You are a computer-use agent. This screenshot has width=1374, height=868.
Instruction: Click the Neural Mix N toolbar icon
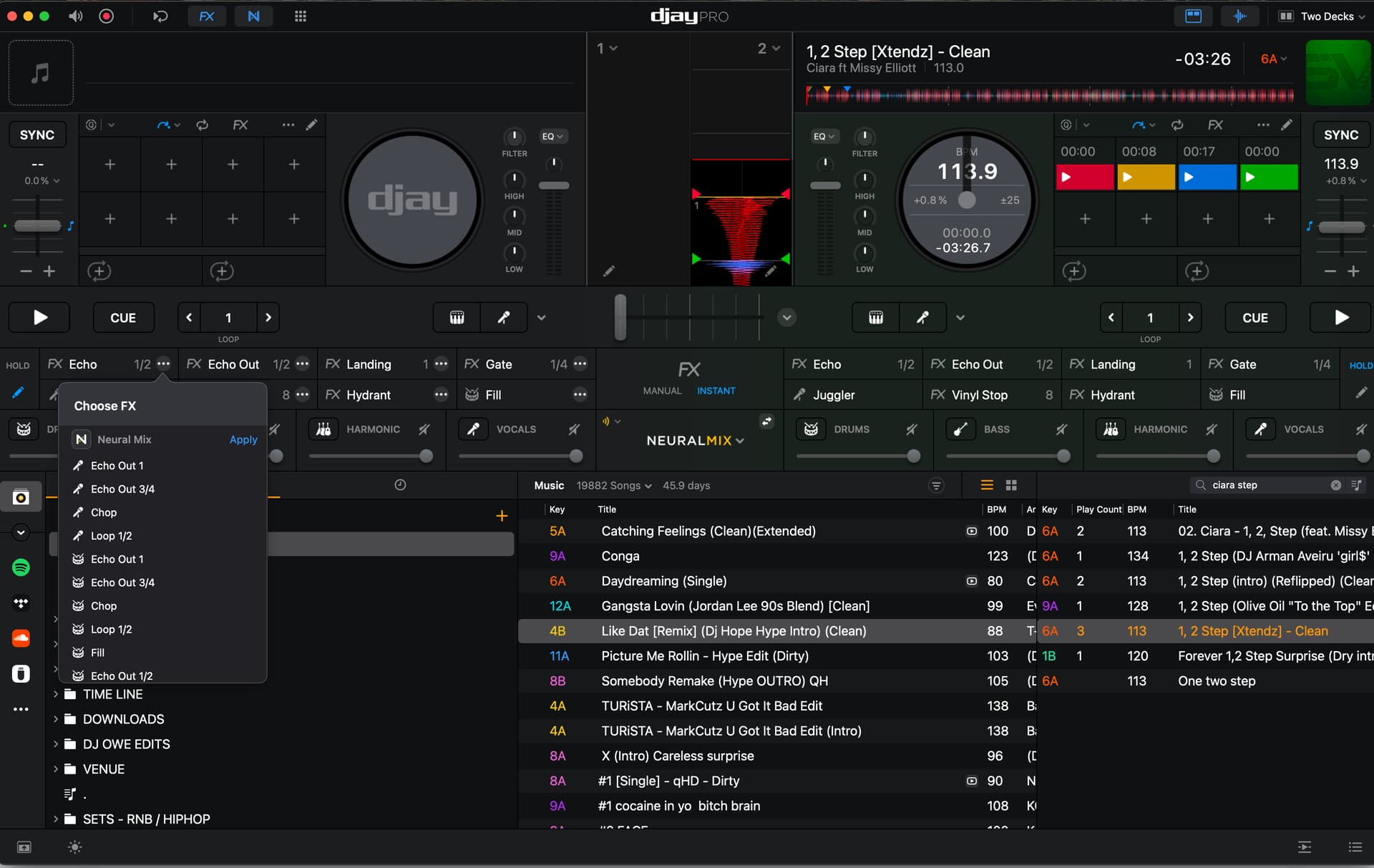[253, 16]
